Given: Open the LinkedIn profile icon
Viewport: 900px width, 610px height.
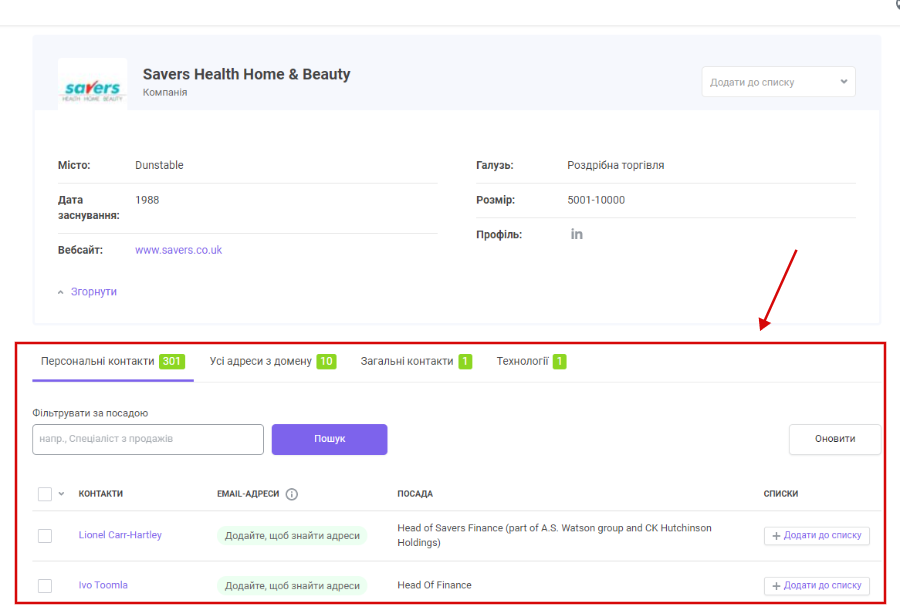Looking at the screenshot, I should [x=576, y=234].
